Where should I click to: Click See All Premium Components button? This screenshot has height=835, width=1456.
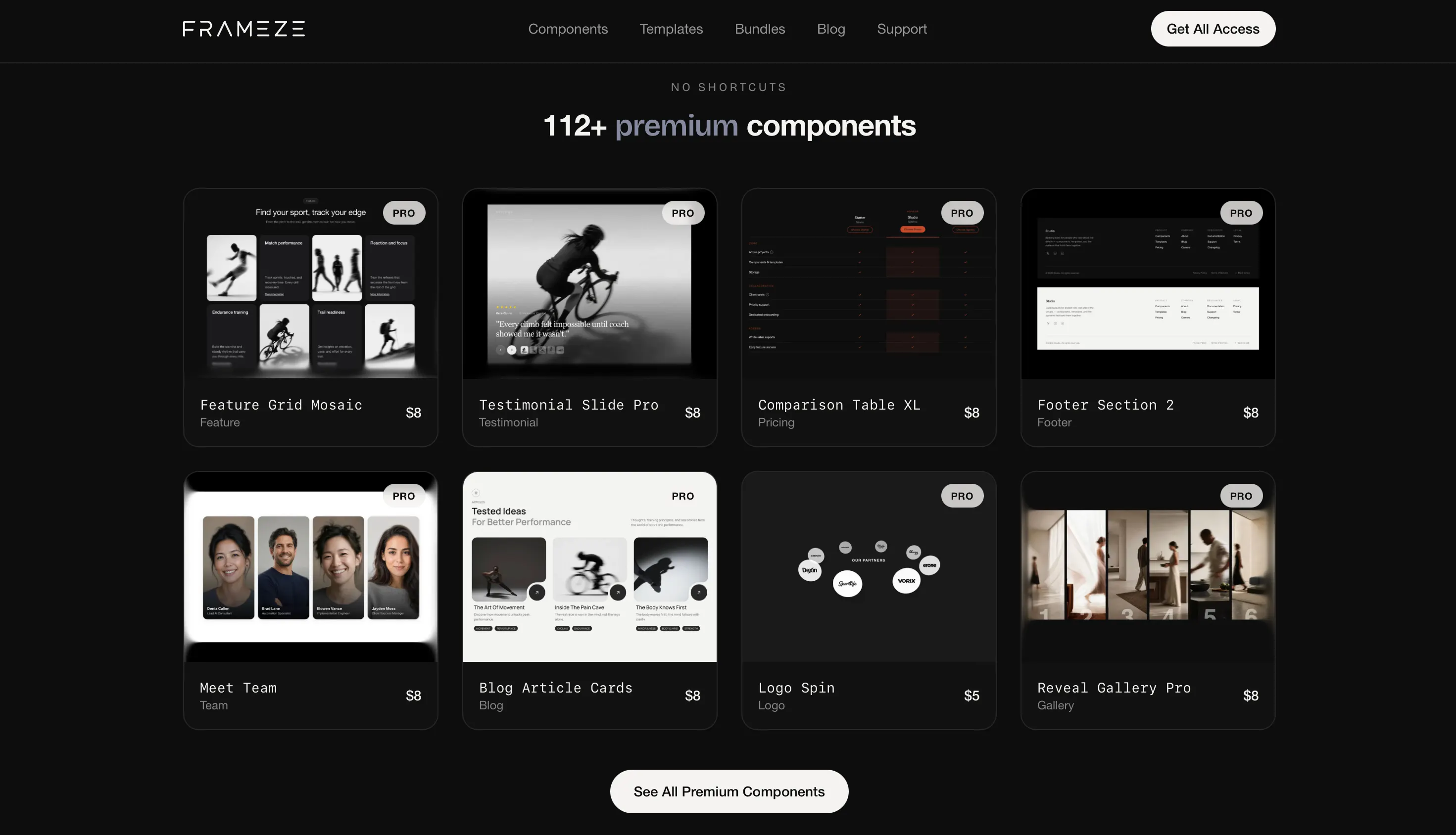[728, 791]
